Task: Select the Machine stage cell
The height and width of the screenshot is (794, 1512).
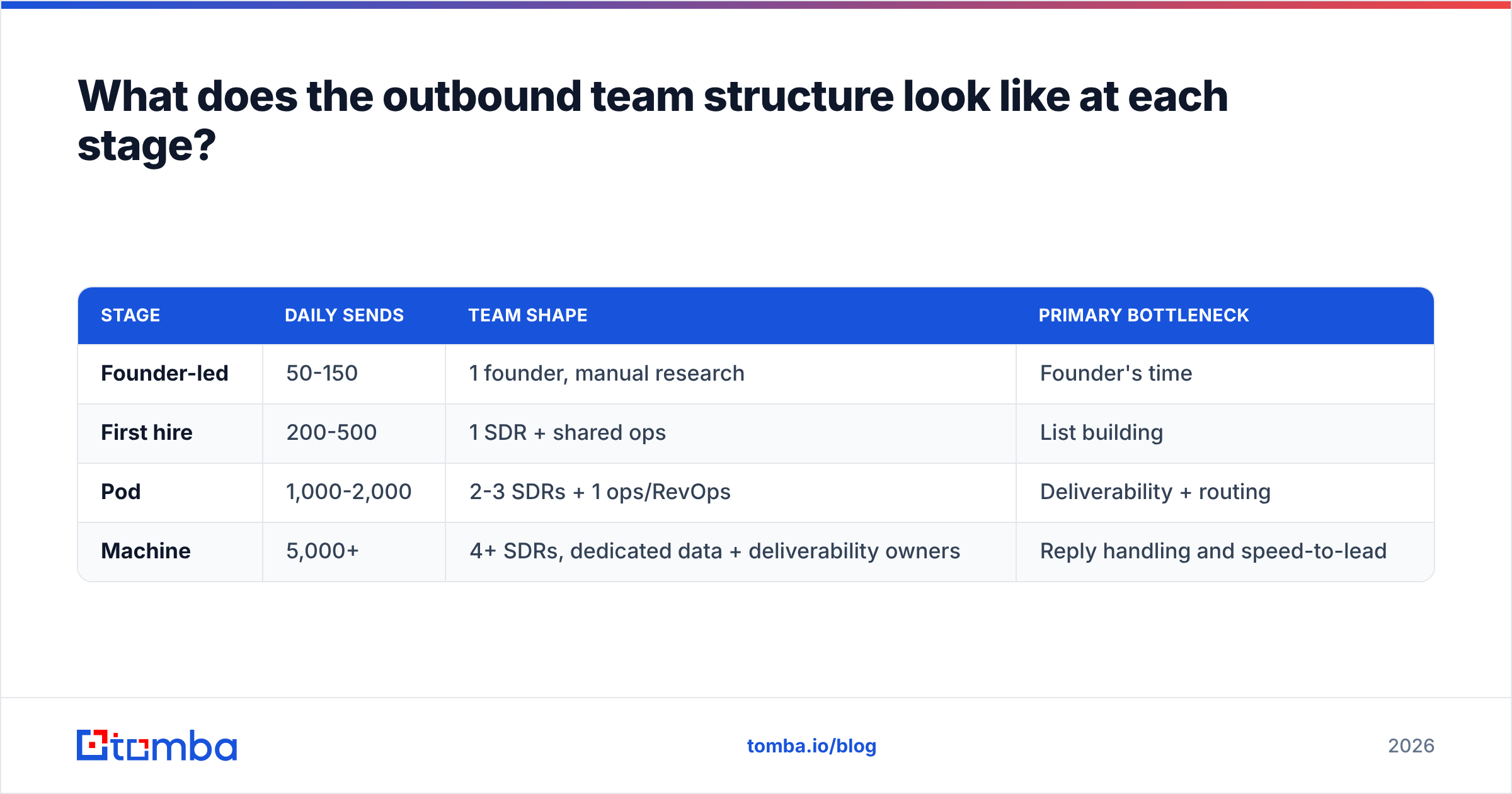Action: [x=170, y=551]
